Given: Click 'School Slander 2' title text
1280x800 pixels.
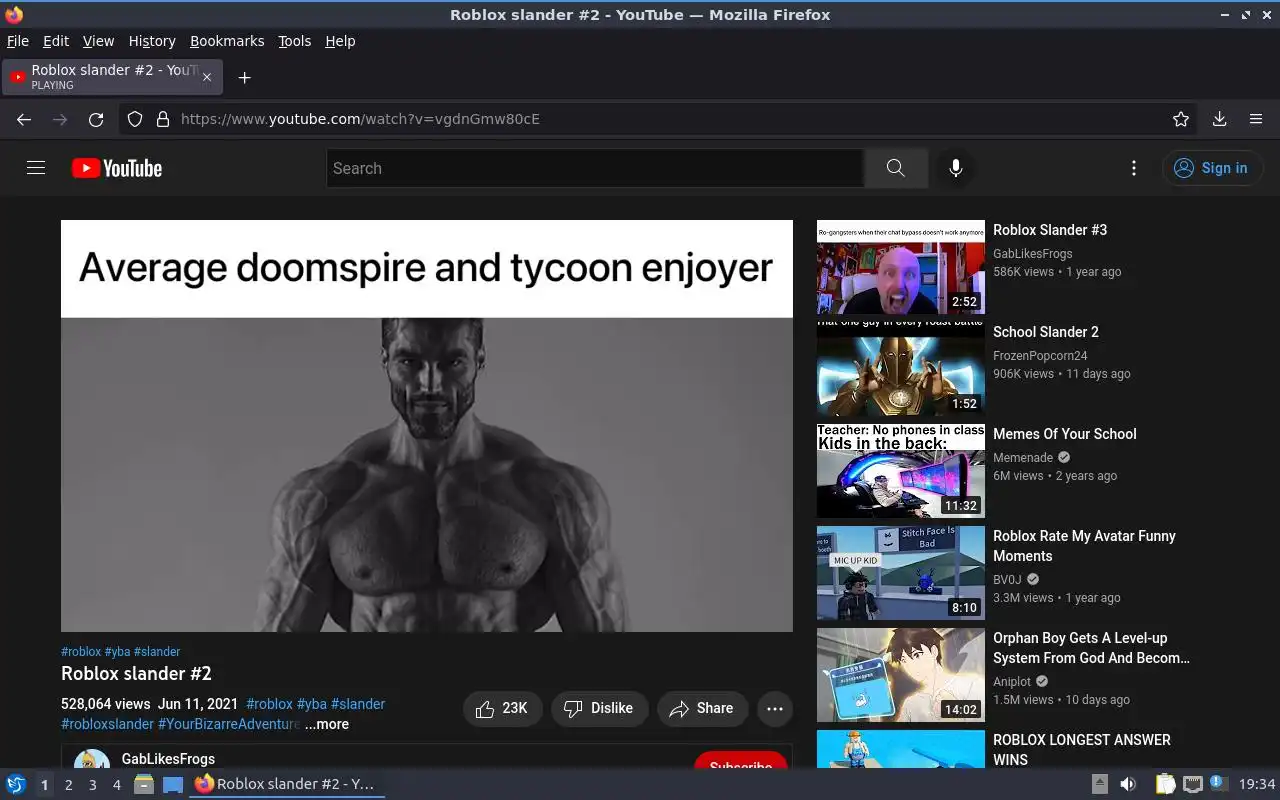Looking at the screenshot, I should coord(1046,332).
